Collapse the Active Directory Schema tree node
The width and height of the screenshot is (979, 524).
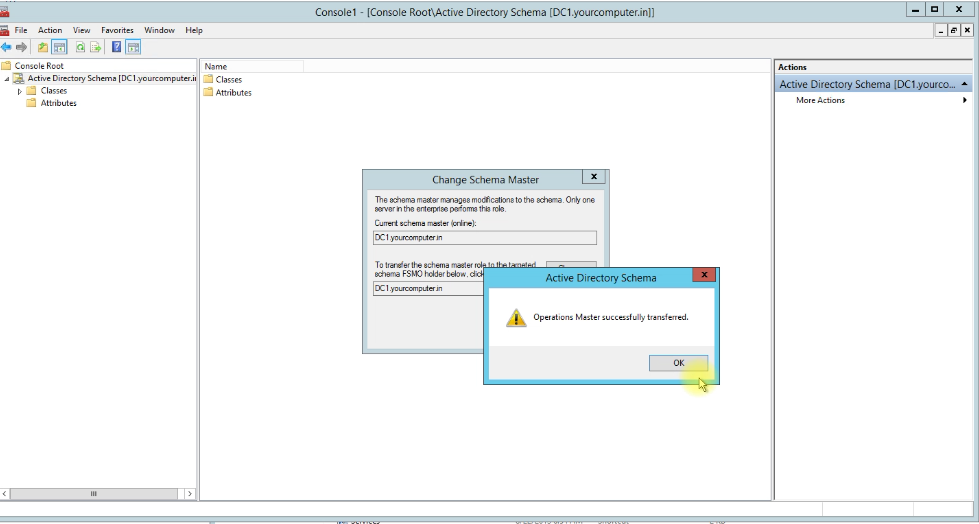pos(7,79)
